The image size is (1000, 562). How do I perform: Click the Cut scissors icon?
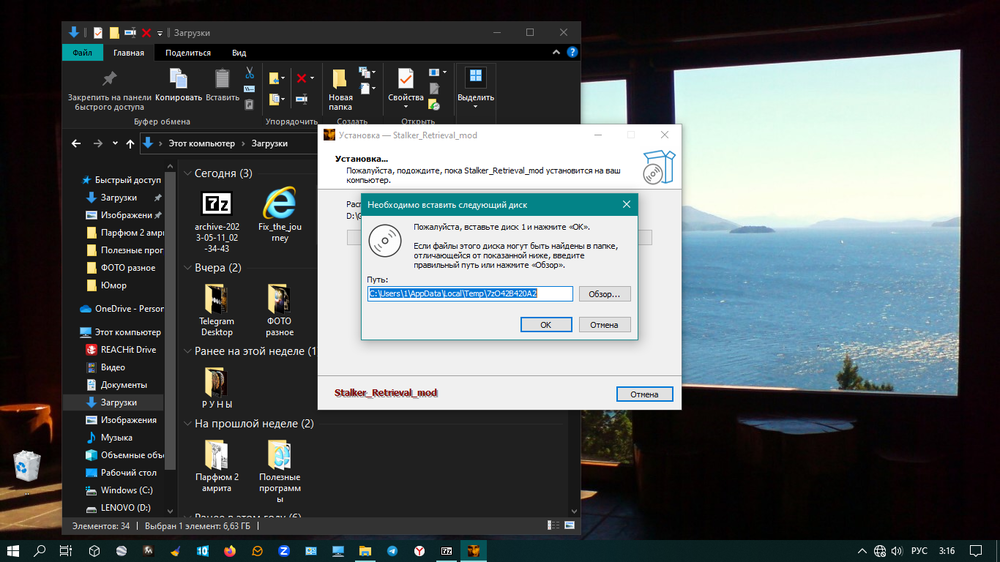pos(248,73)
